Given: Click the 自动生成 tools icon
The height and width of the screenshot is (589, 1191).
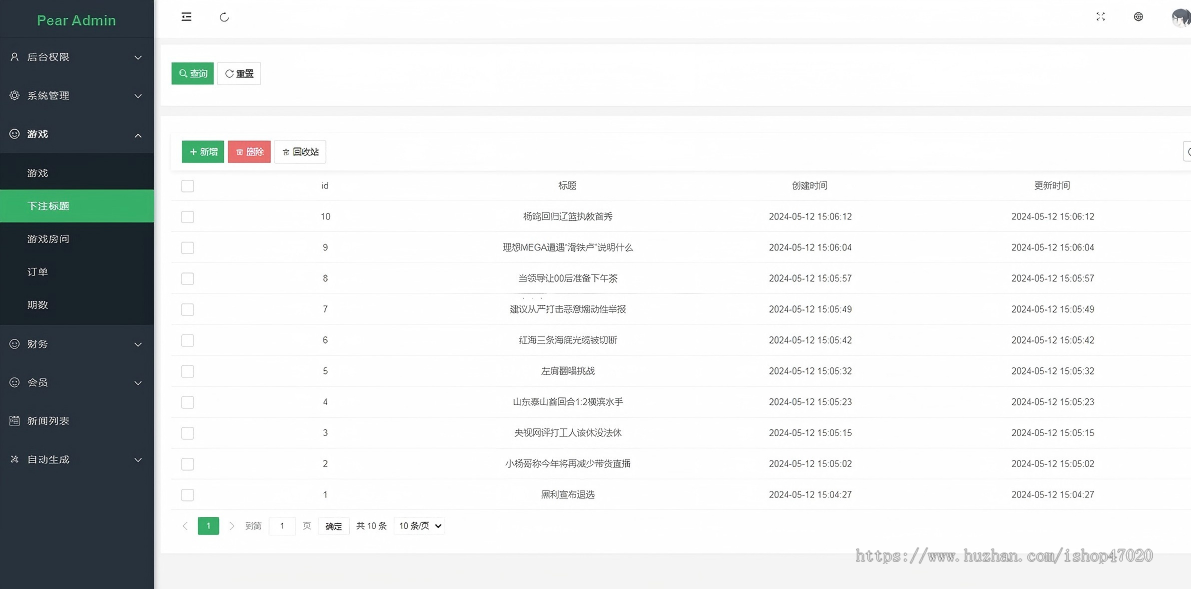Looking at the screenshot, I should tap(14, 459).
